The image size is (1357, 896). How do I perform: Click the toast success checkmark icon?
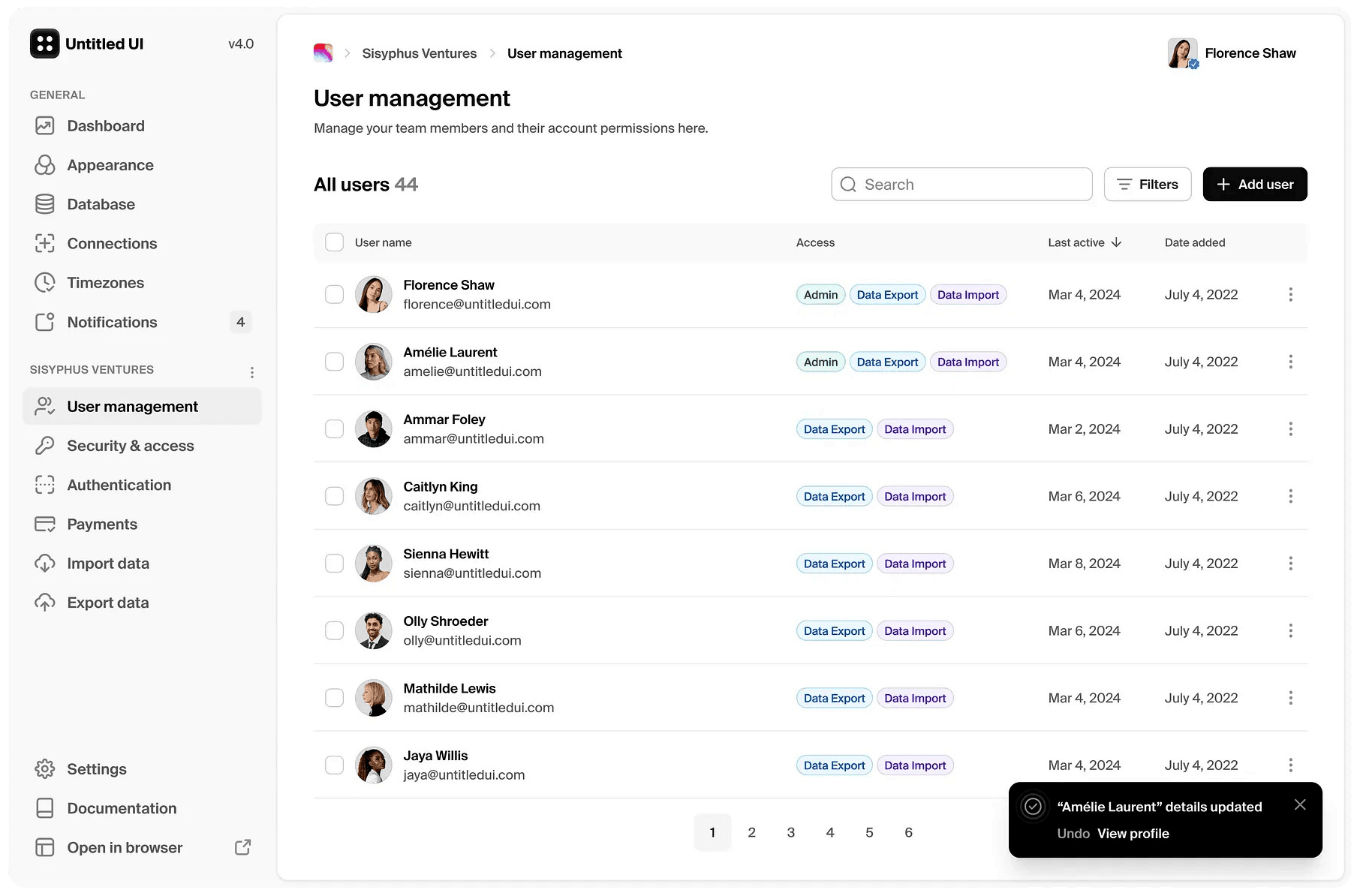click(1033, 806)
